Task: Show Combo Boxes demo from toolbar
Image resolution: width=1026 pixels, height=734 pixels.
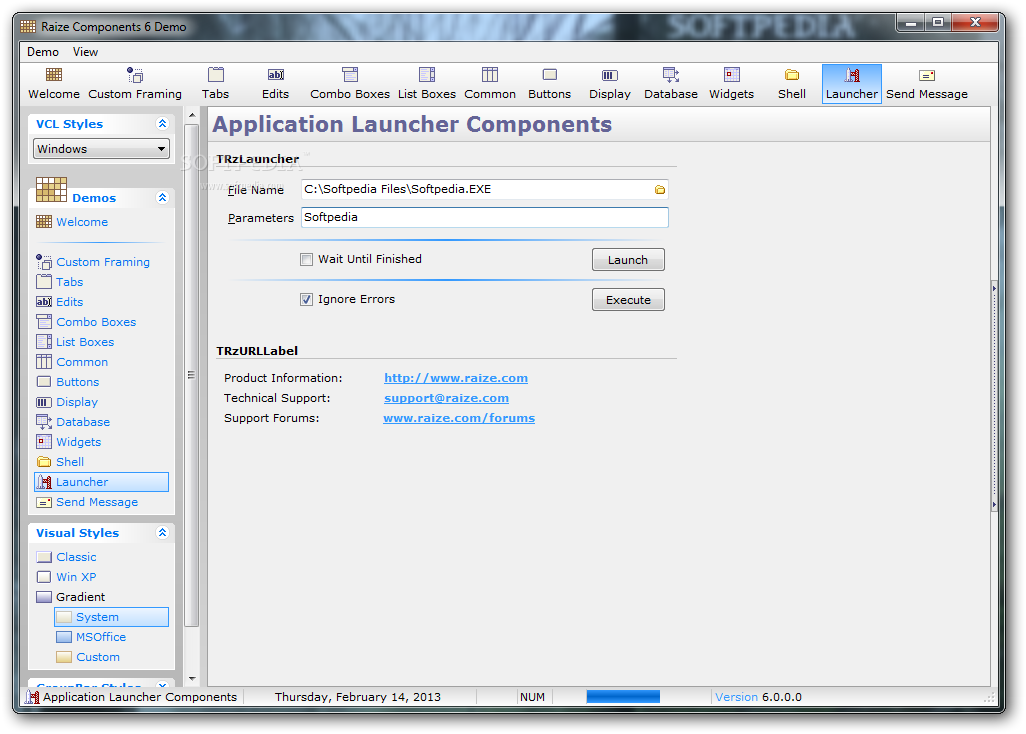Action: coord(350,84)
